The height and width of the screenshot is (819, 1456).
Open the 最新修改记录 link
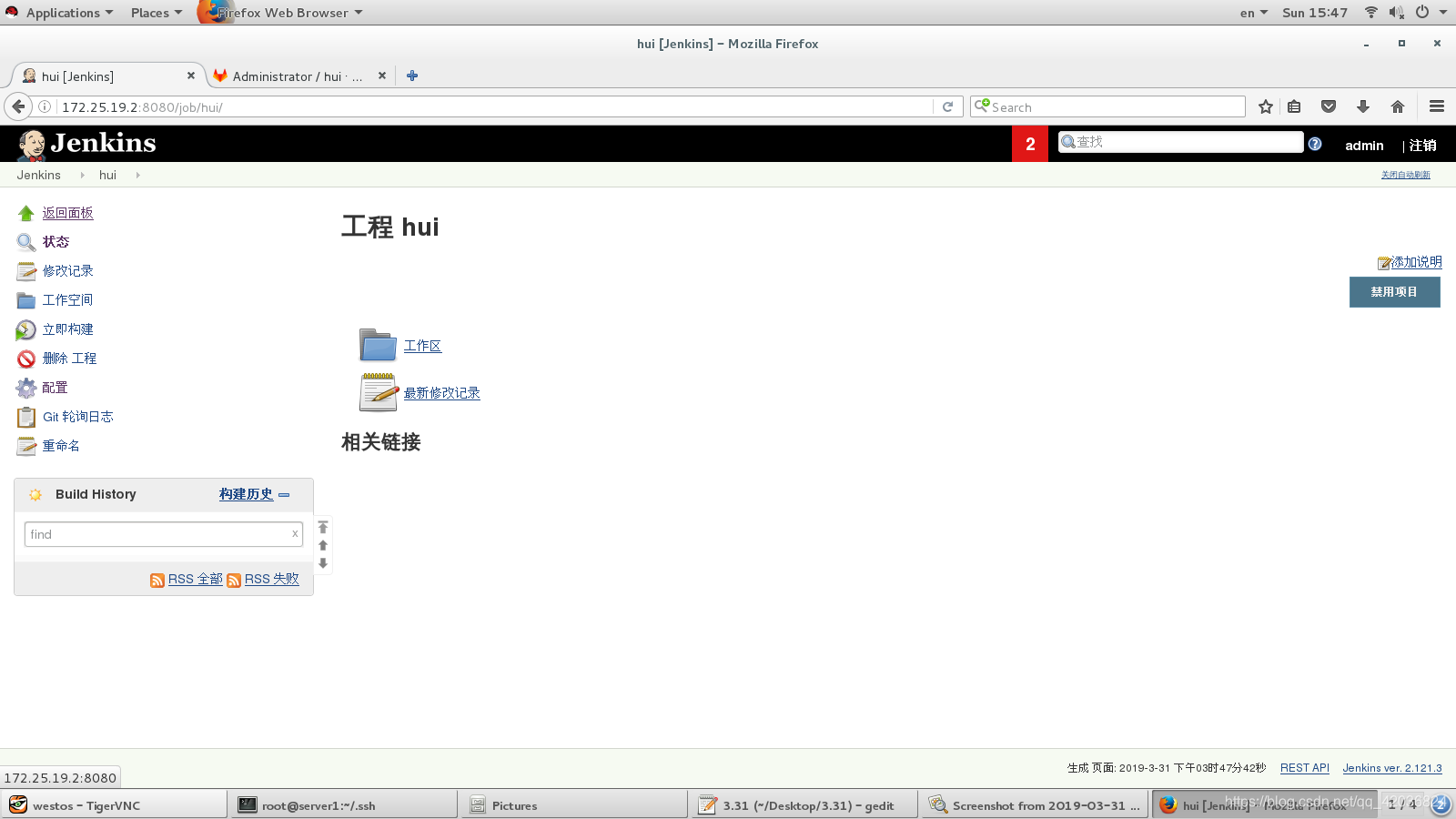(441, 393)
